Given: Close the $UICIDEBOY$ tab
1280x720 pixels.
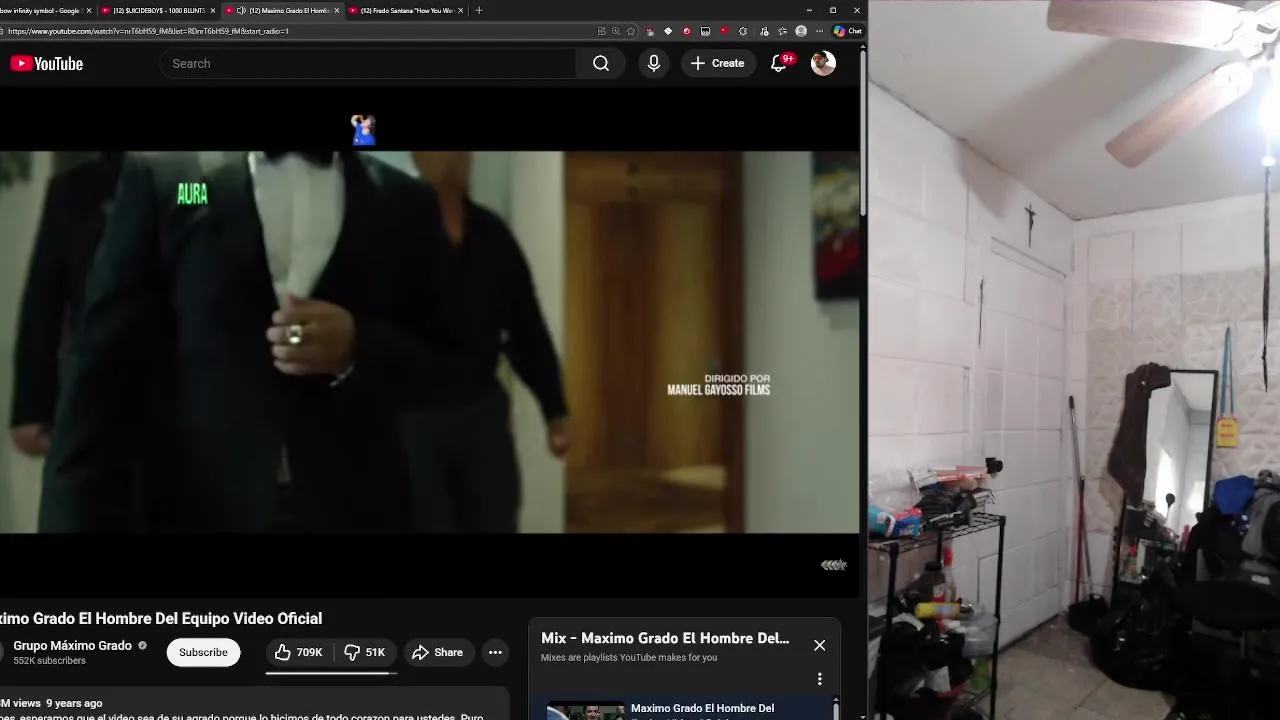Looking at the screenshot, I should pos(212,10).
